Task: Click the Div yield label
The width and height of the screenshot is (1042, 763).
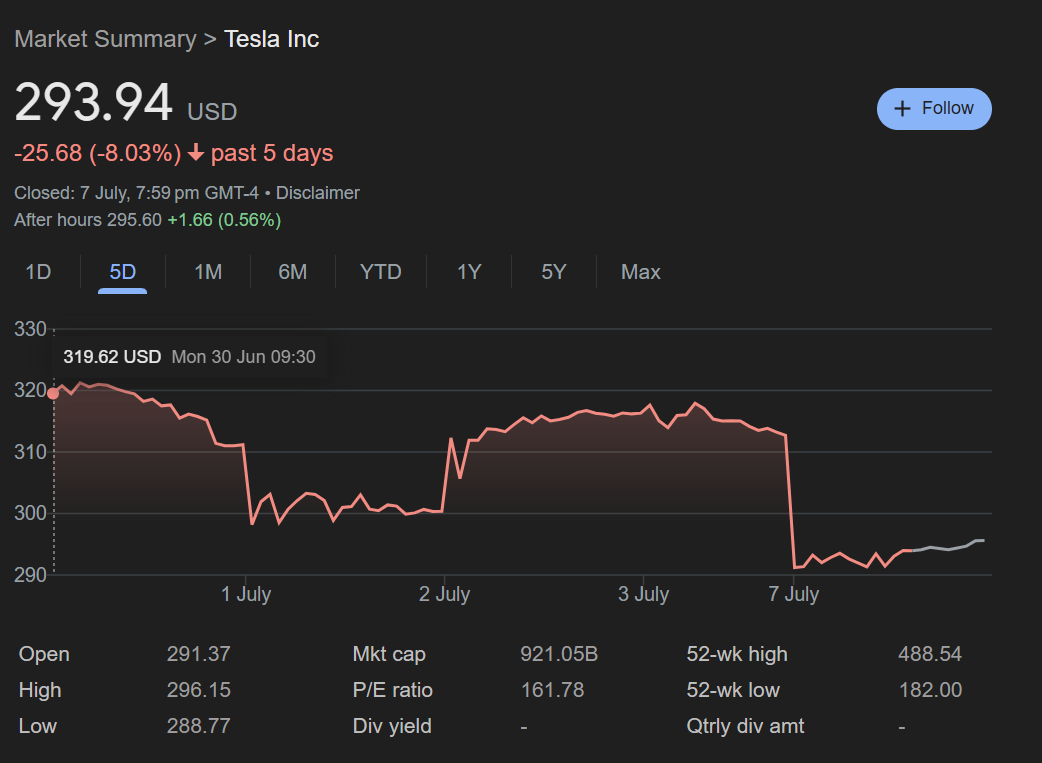Action: pos(392,726)
